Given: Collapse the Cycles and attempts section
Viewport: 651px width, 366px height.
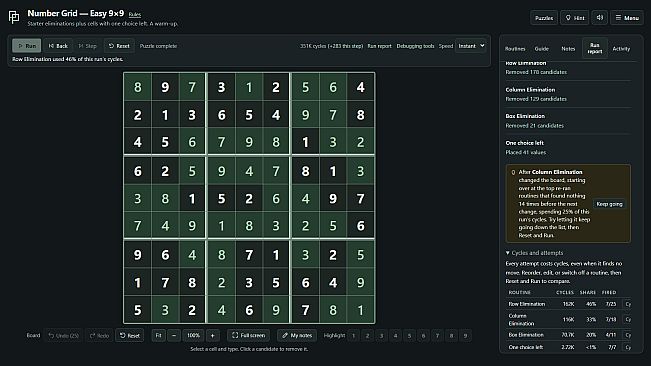Looking at the screenshot, I should (534, 253).
